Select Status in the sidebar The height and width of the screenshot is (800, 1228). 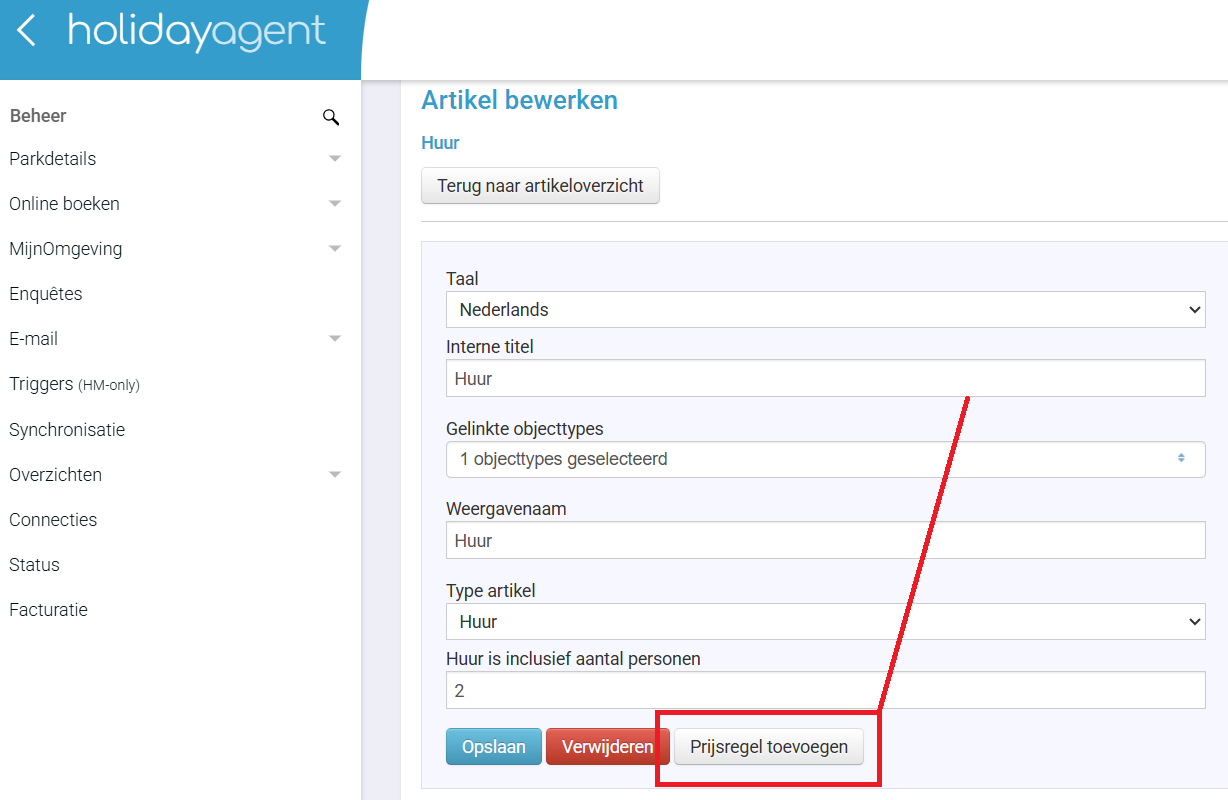[x=35, y=565]
